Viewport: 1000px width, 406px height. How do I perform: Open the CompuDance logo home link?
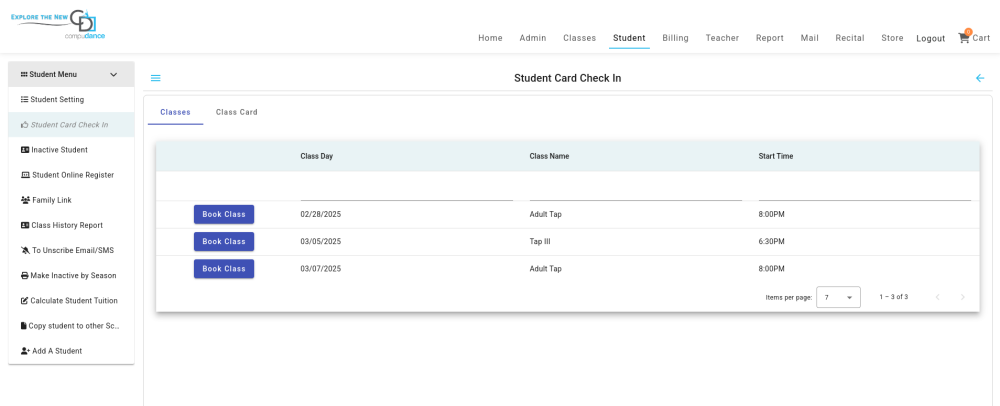pos(58,25)
